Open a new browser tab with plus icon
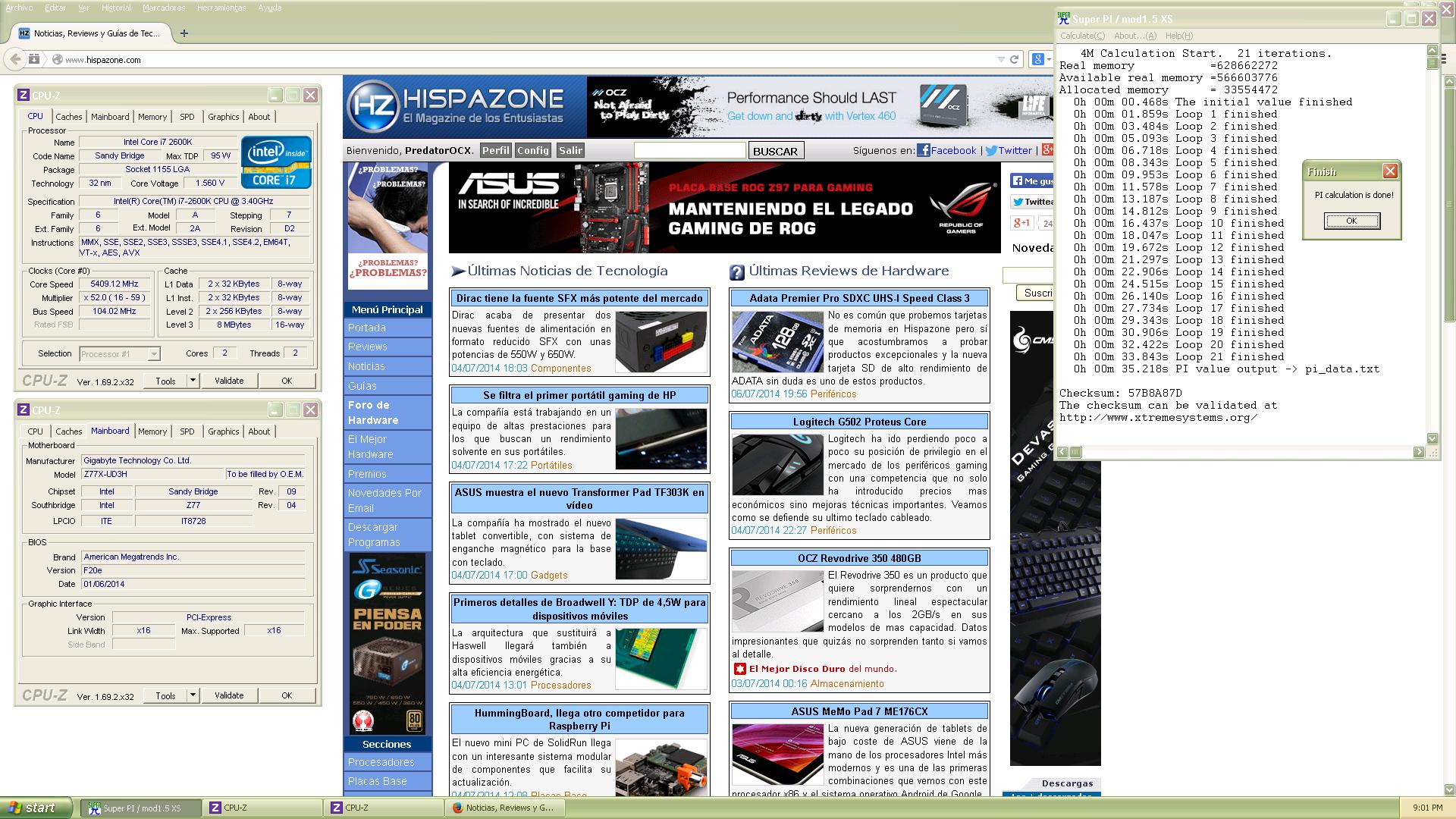1456x819 pixels. click(184, 33)
